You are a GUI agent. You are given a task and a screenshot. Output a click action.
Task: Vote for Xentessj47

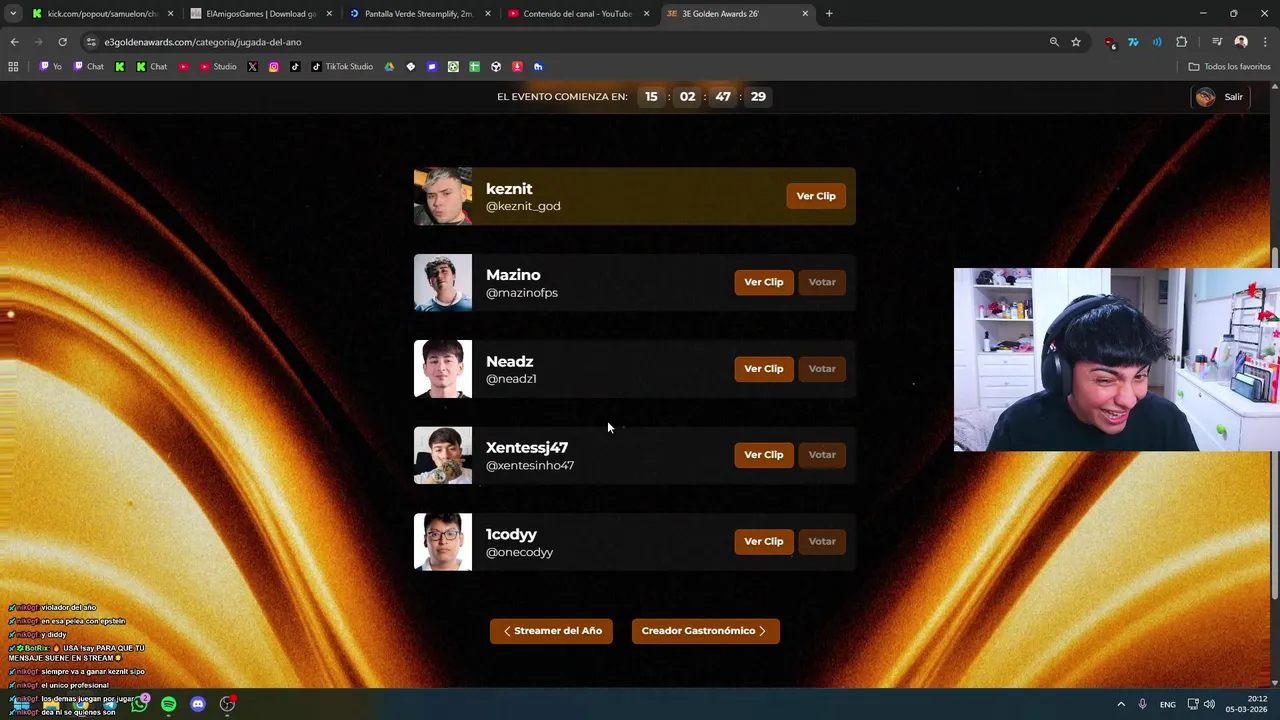point(822,455)
